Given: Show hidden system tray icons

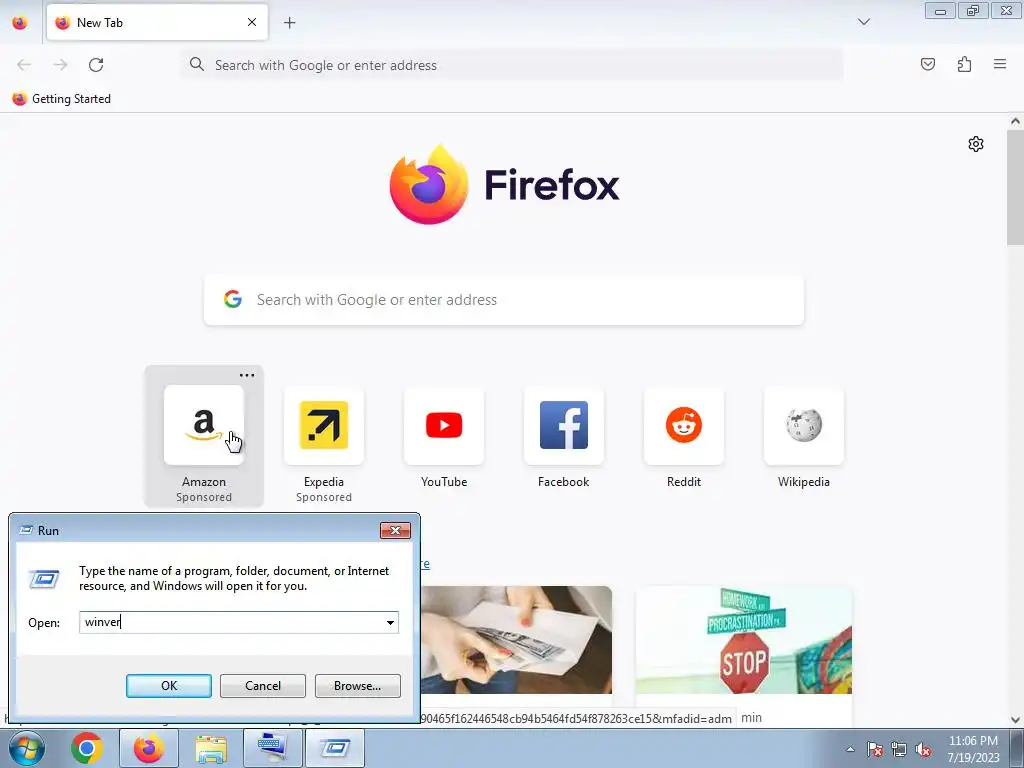Looking at the screenshot, I should pos(850,749).
